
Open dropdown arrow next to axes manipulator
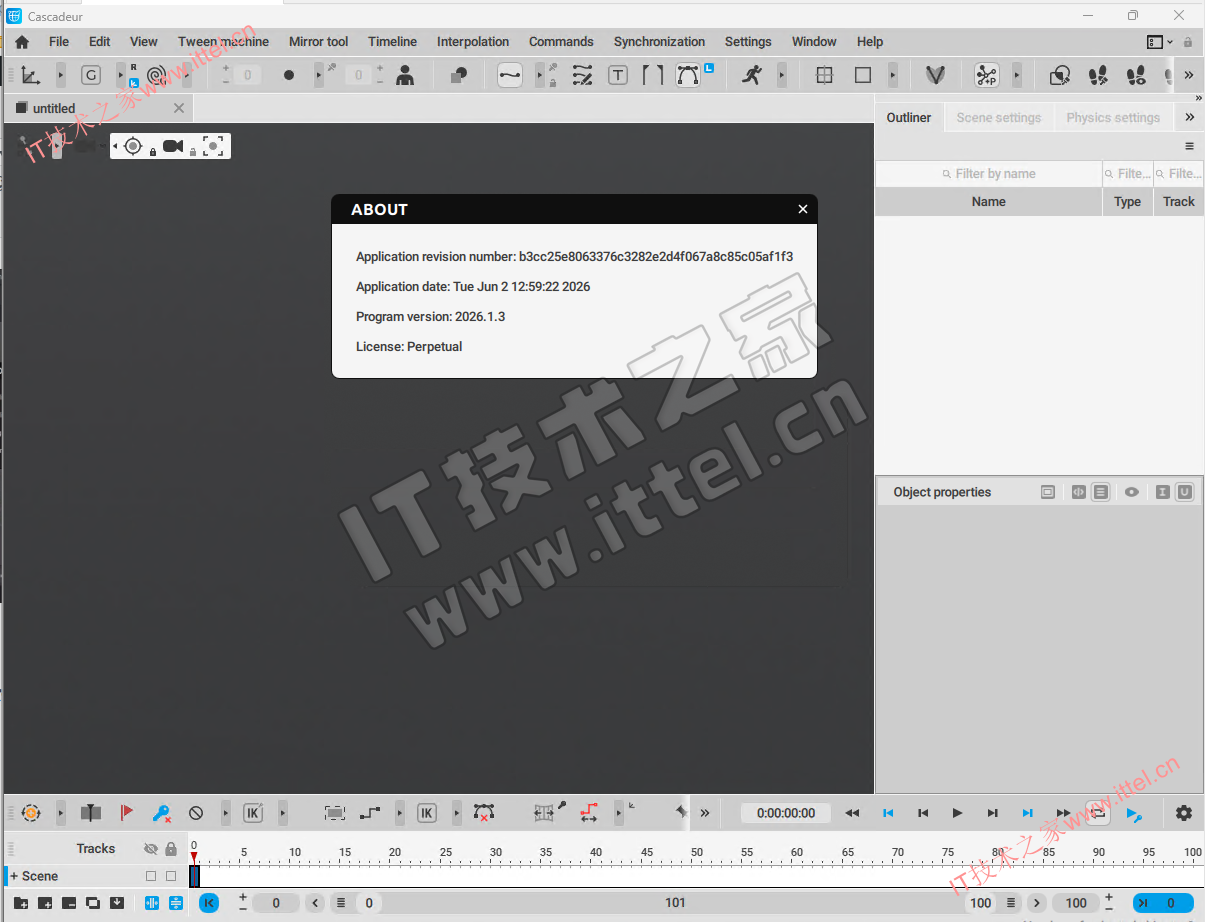[x=60, y=75]
